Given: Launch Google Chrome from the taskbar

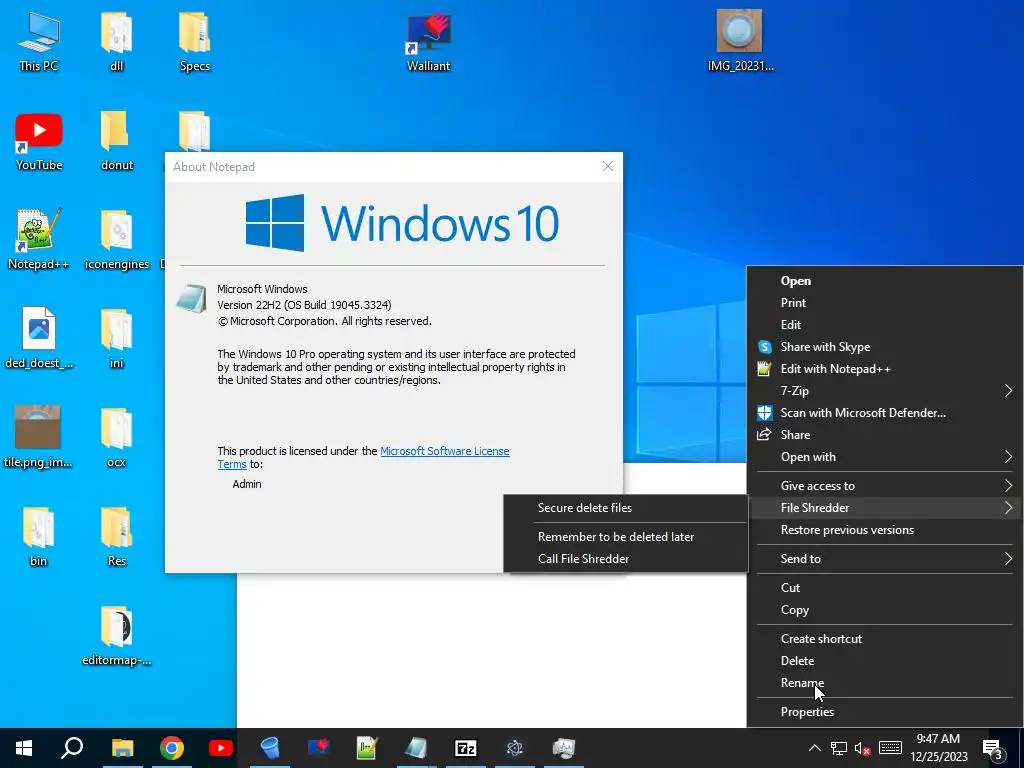Looking at the screenshot, I should (x=172, y=748).
